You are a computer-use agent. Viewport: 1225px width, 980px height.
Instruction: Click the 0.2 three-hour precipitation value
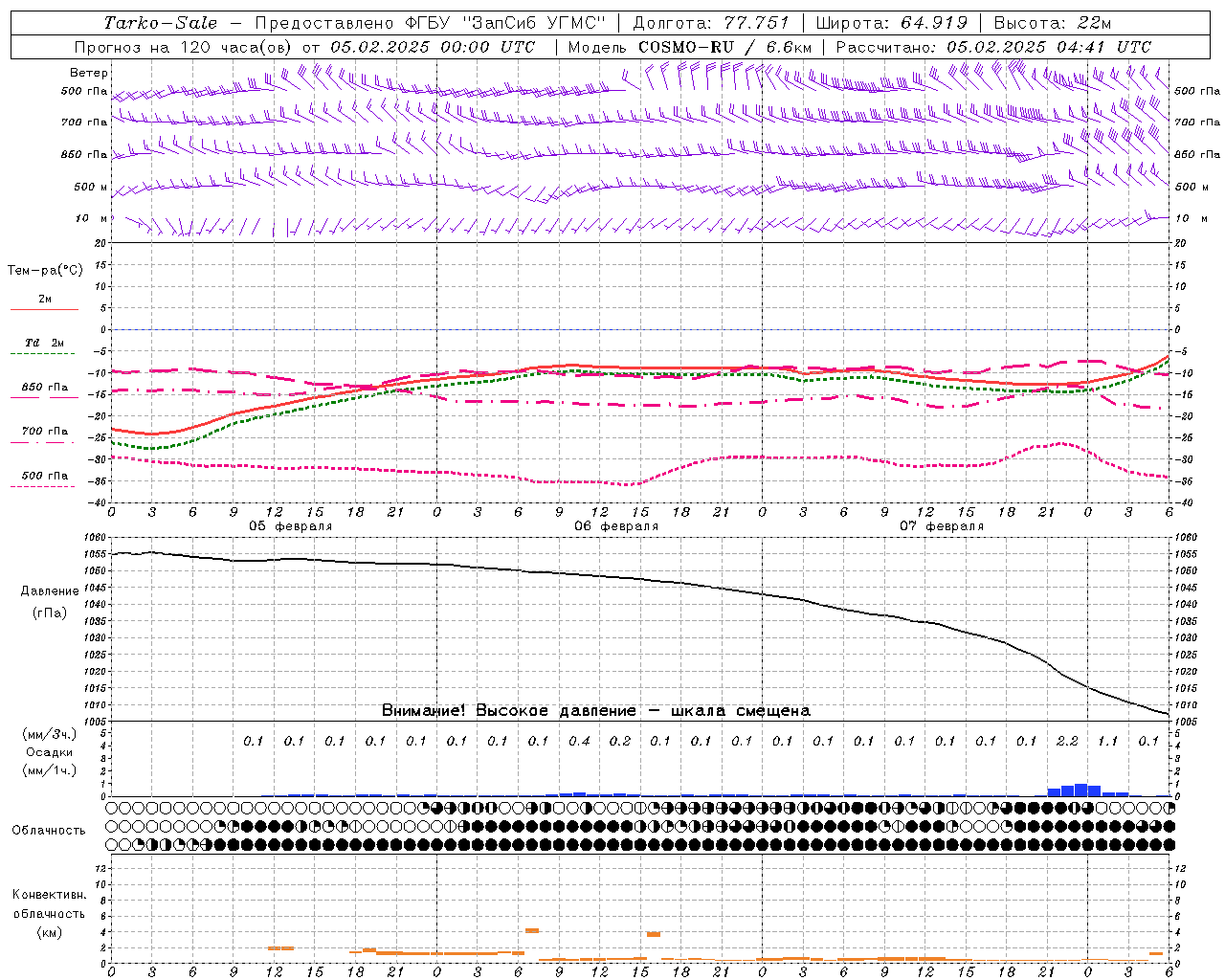click(620, 741)
